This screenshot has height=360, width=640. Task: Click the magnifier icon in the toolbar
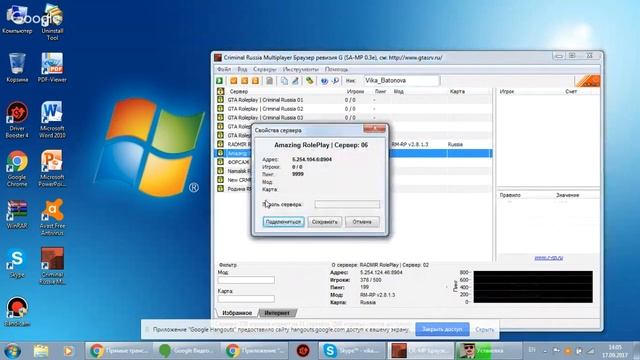click(x=335, y=81)
